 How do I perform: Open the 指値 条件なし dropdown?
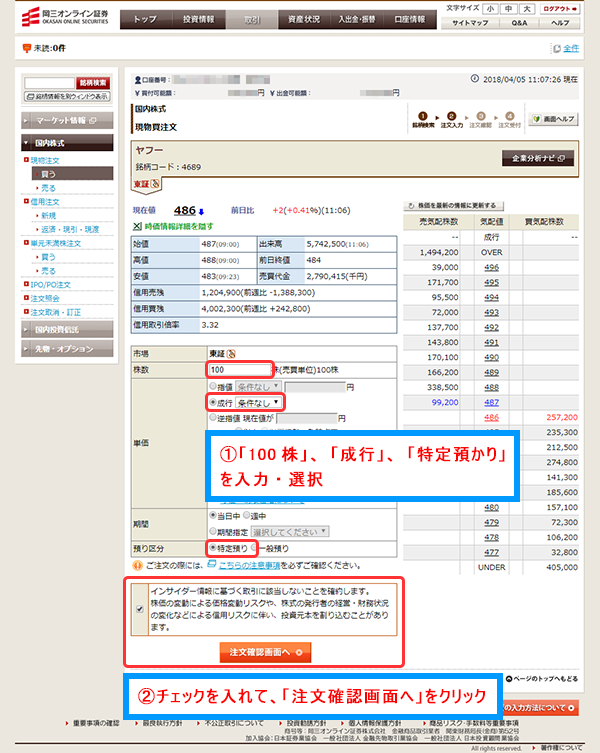pos(258,387)
